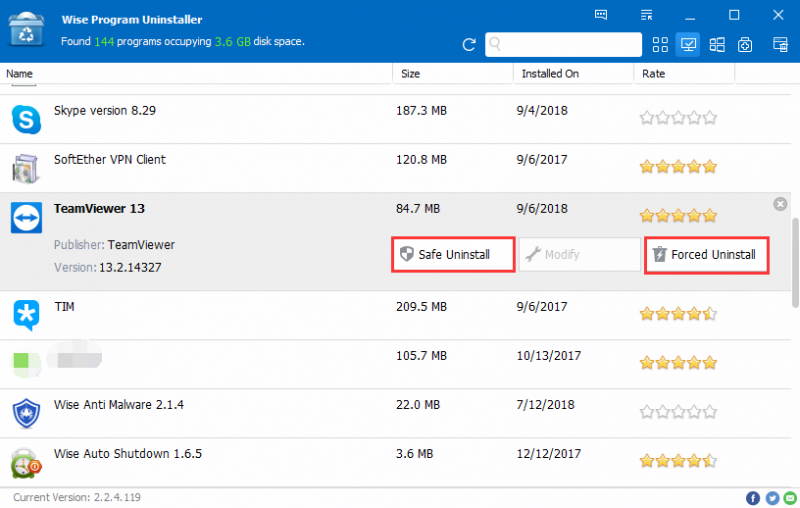Select the TIM program icon
The image size is (800, 508).
click(27, 315)
